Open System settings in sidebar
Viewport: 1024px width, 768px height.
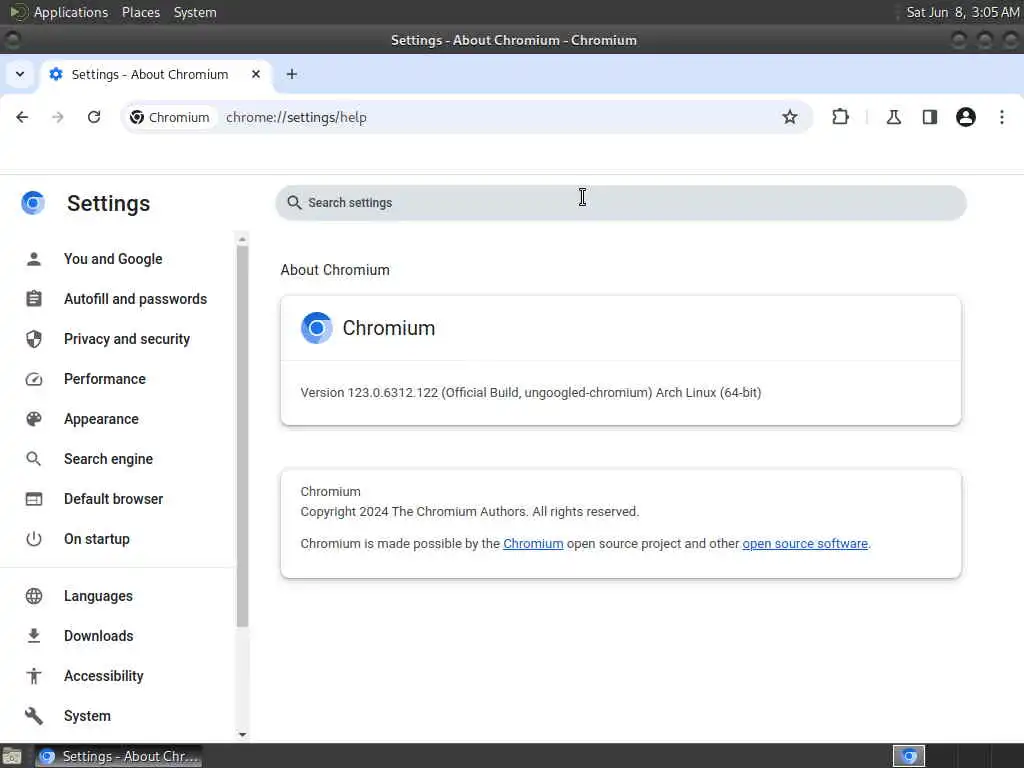(x=88, y=716)
